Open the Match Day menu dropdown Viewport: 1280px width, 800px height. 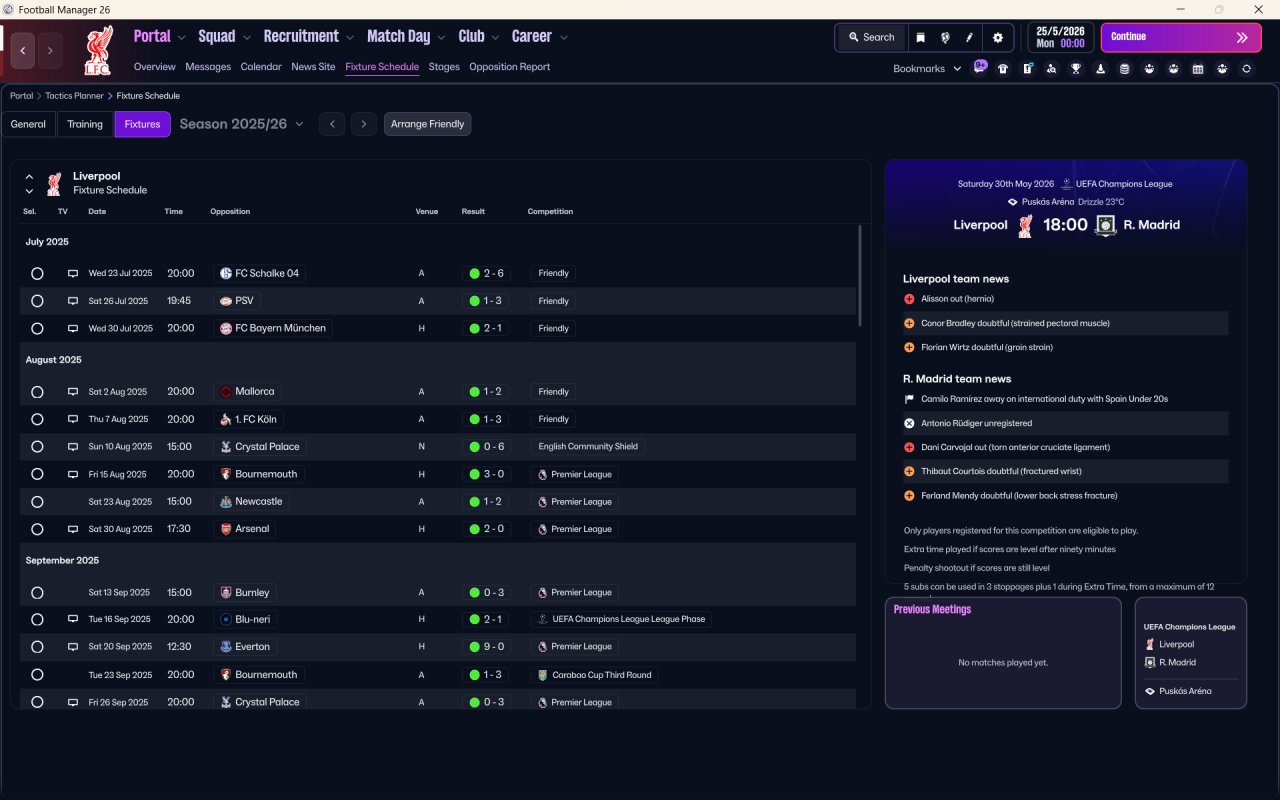point(406,37)
